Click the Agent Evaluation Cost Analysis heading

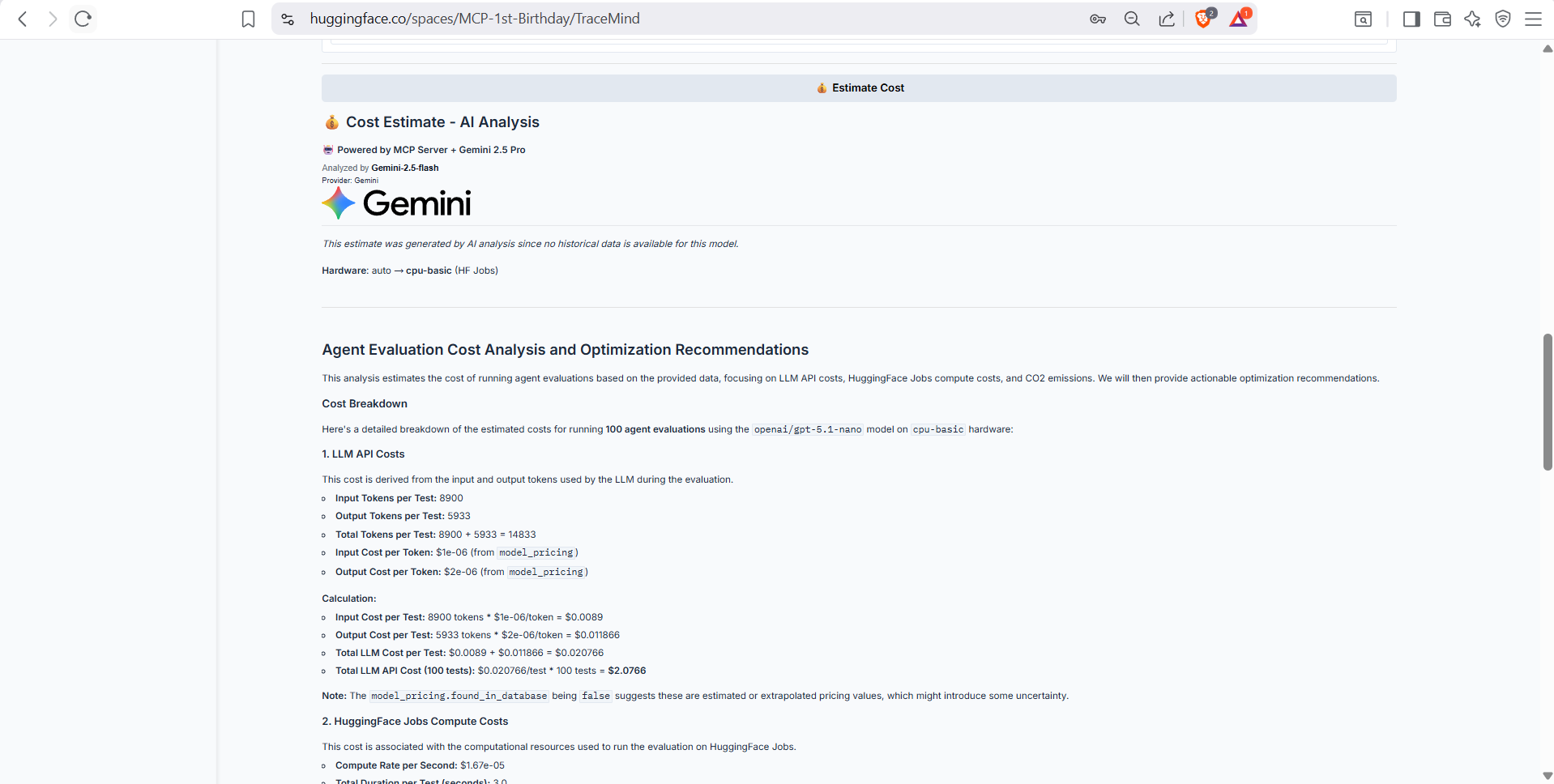pos(565,350)
